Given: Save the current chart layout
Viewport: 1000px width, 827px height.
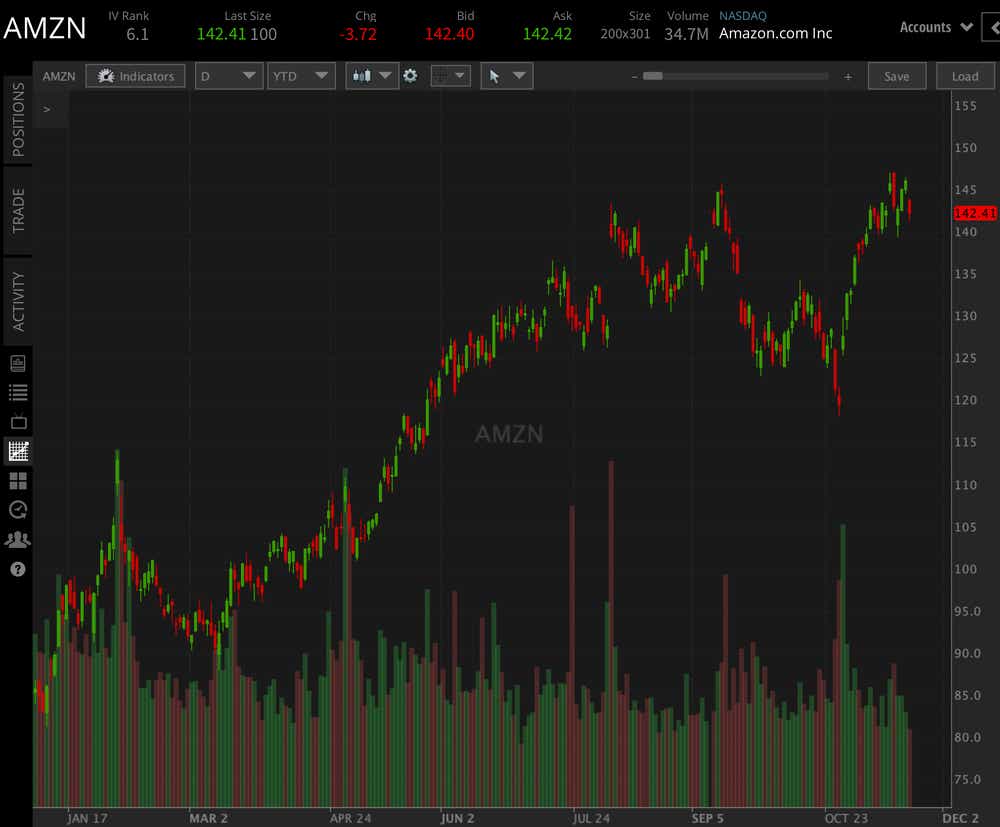Looking at the screenshot, I should 896,75.
